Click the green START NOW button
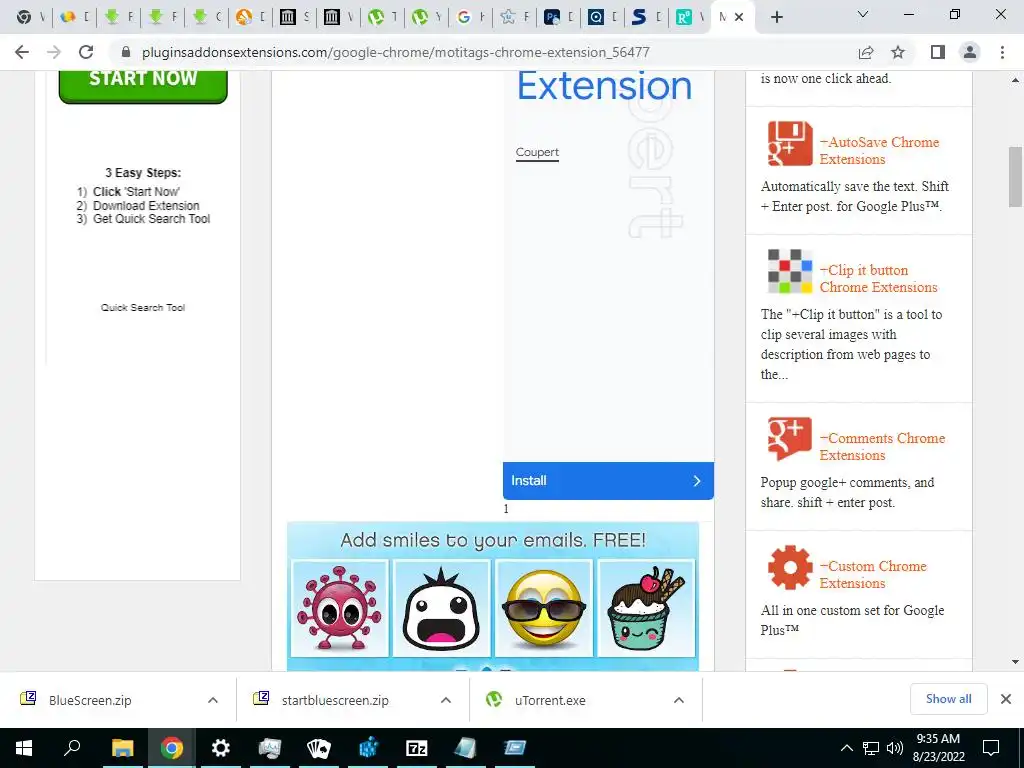The image size is (1024, 768). (x=143, y=86)
